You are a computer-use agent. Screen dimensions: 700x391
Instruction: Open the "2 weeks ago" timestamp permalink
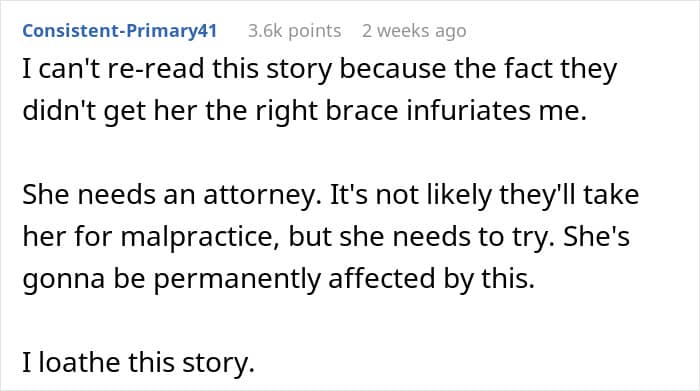point(414,31)
